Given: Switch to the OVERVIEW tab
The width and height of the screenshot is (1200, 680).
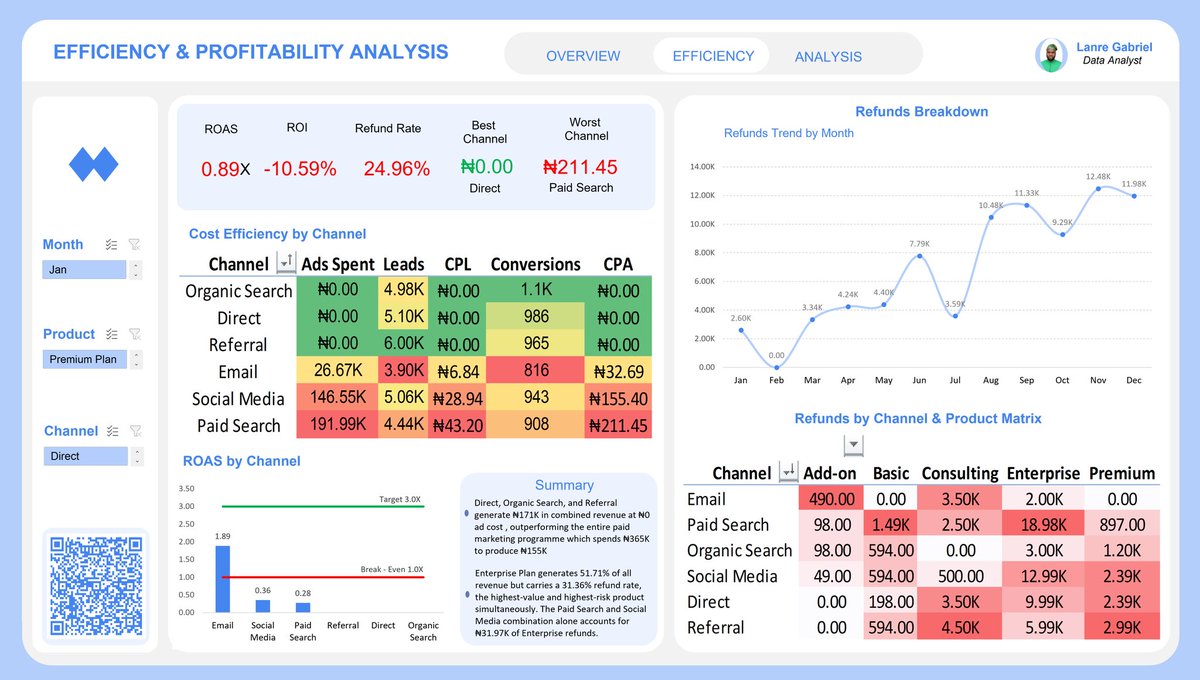Looking at the screenshot, I should (x=583, y=56).
